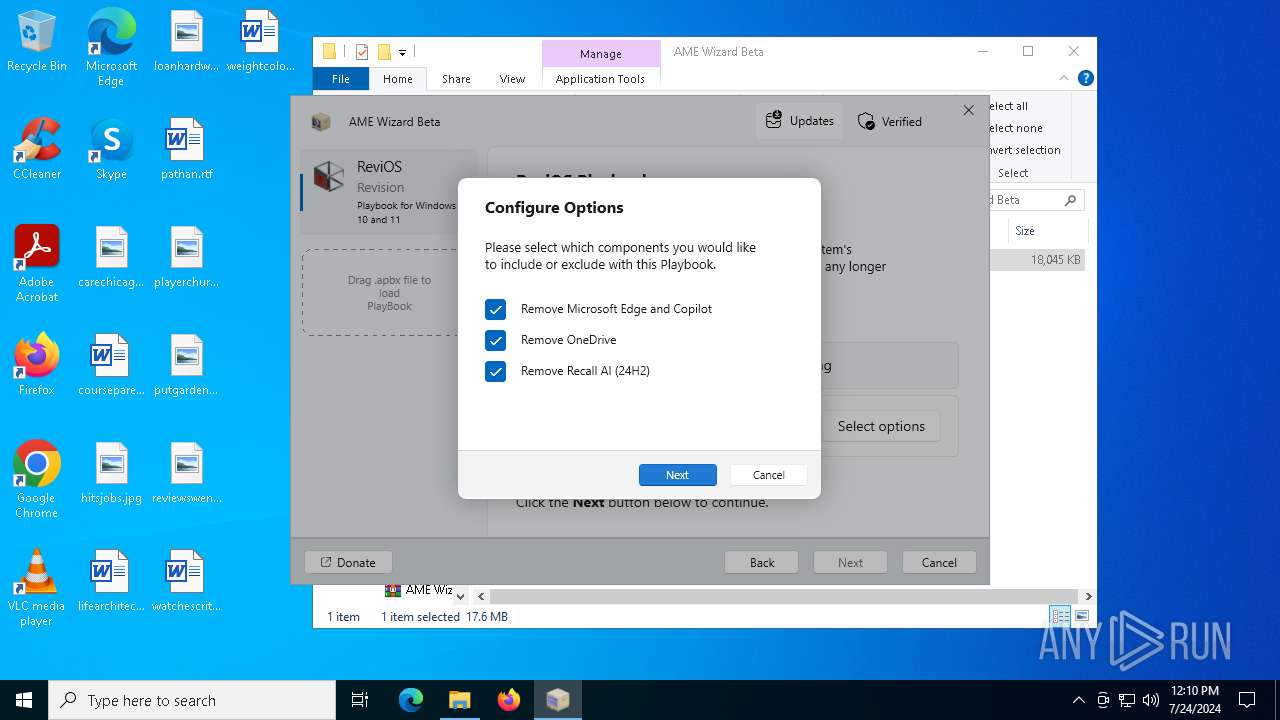Show hidden system tray icons
The height and width of the screenshot is (720, 1280).
click(1078, 700)
